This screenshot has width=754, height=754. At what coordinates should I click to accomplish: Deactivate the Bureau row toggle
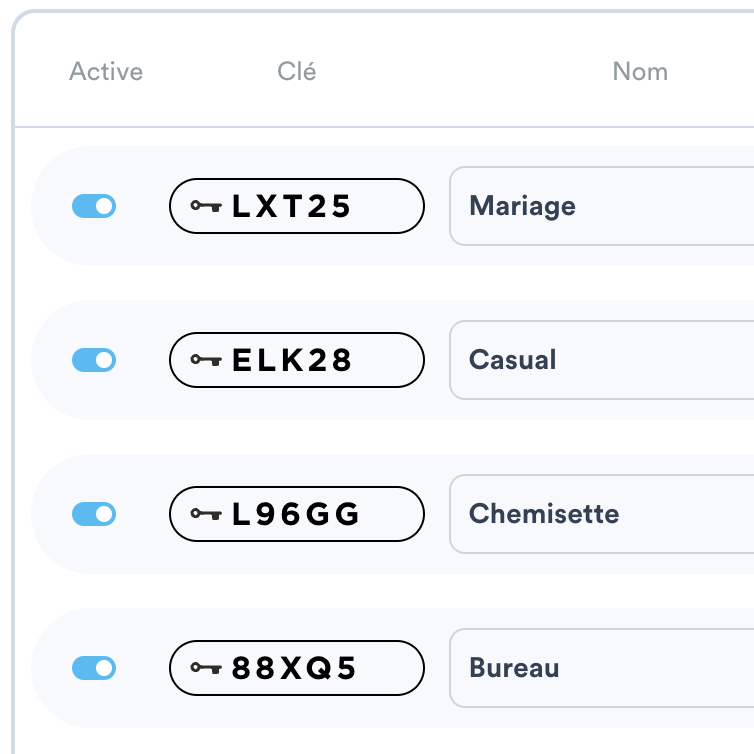click(94, 668)
